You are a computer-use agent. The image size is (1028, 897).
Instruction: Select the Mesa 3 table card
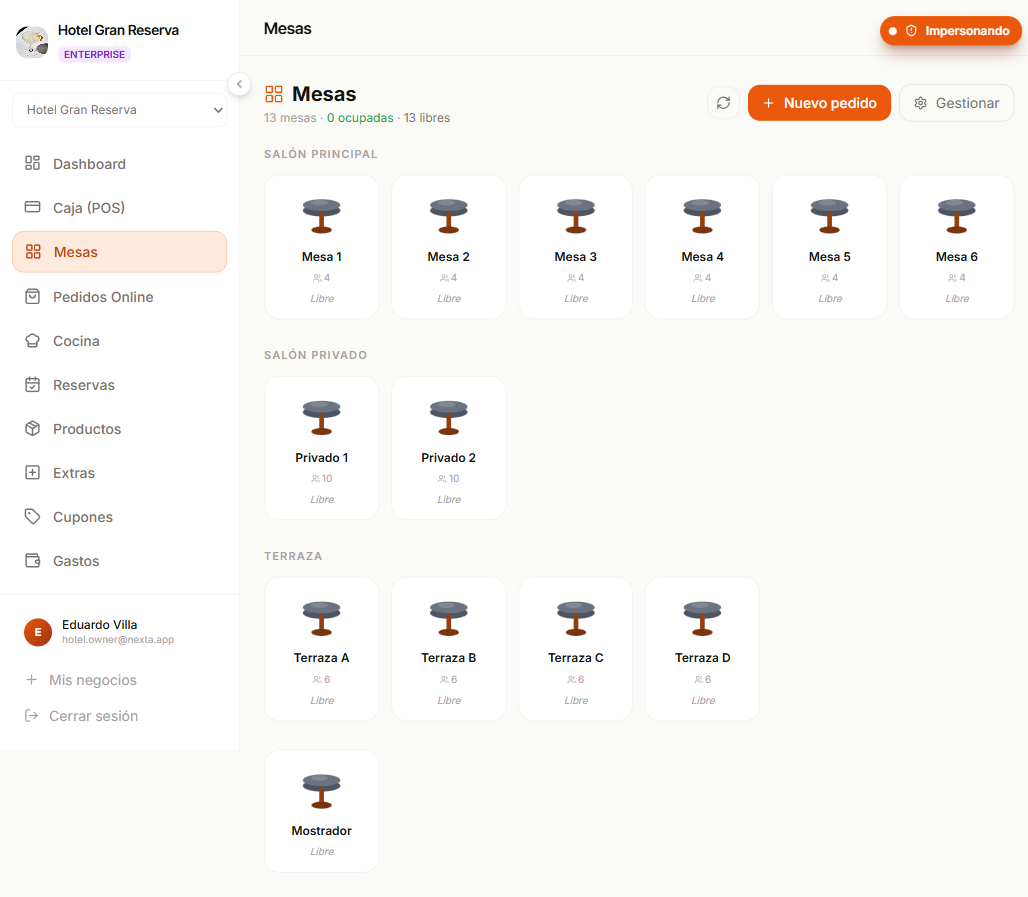click(x=576, y=247)
